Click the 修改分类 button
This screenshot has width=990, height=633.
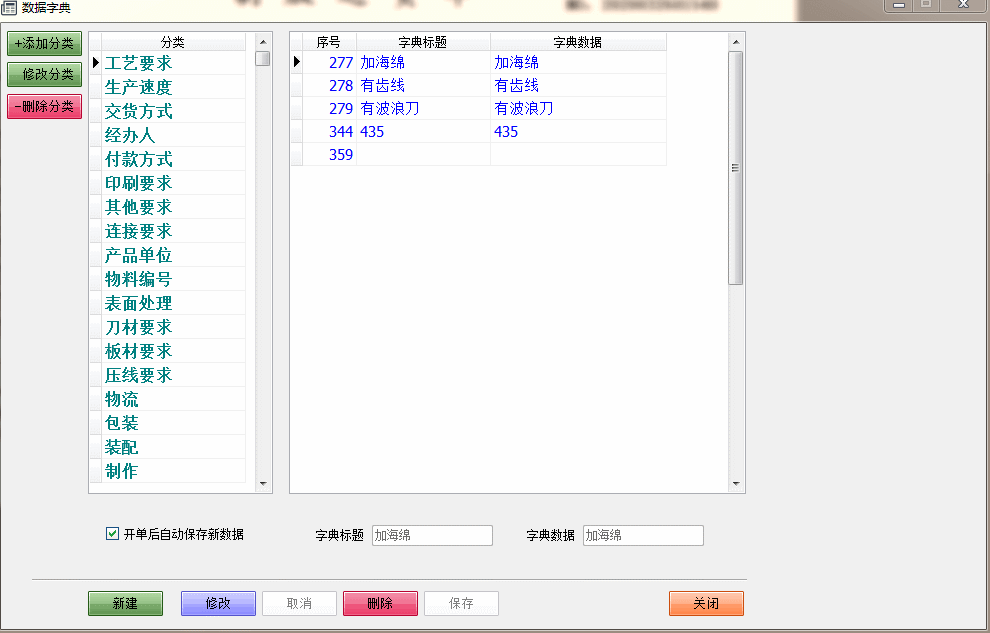(44, 74)
